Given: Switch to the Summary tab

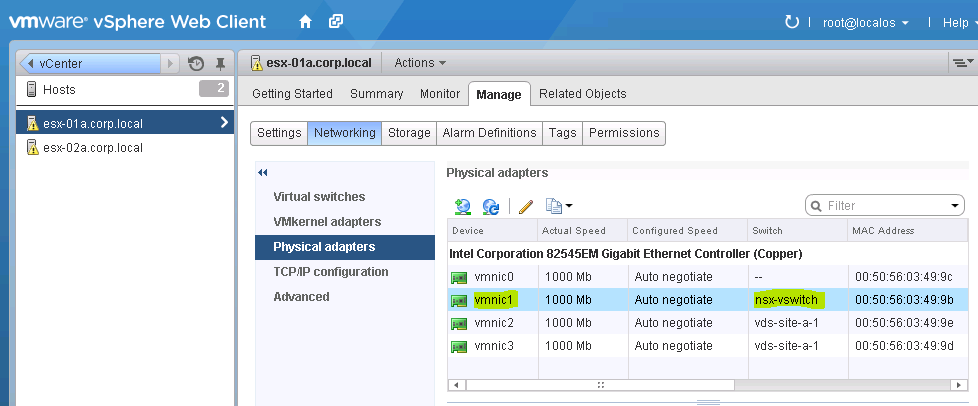Looking at the screenshot, I should [x=376, y=94].
